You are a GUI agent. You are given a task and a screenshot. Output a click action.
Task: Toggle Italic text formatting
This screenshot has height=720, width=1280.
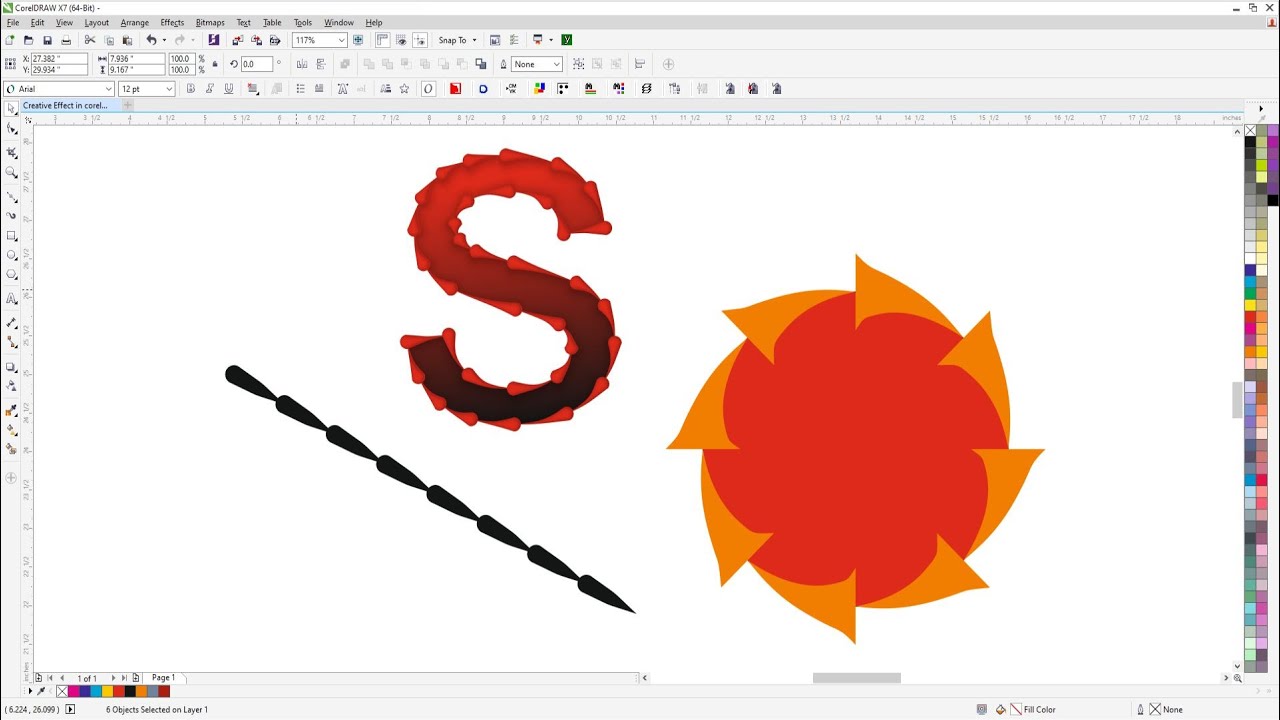click(209, 89)
